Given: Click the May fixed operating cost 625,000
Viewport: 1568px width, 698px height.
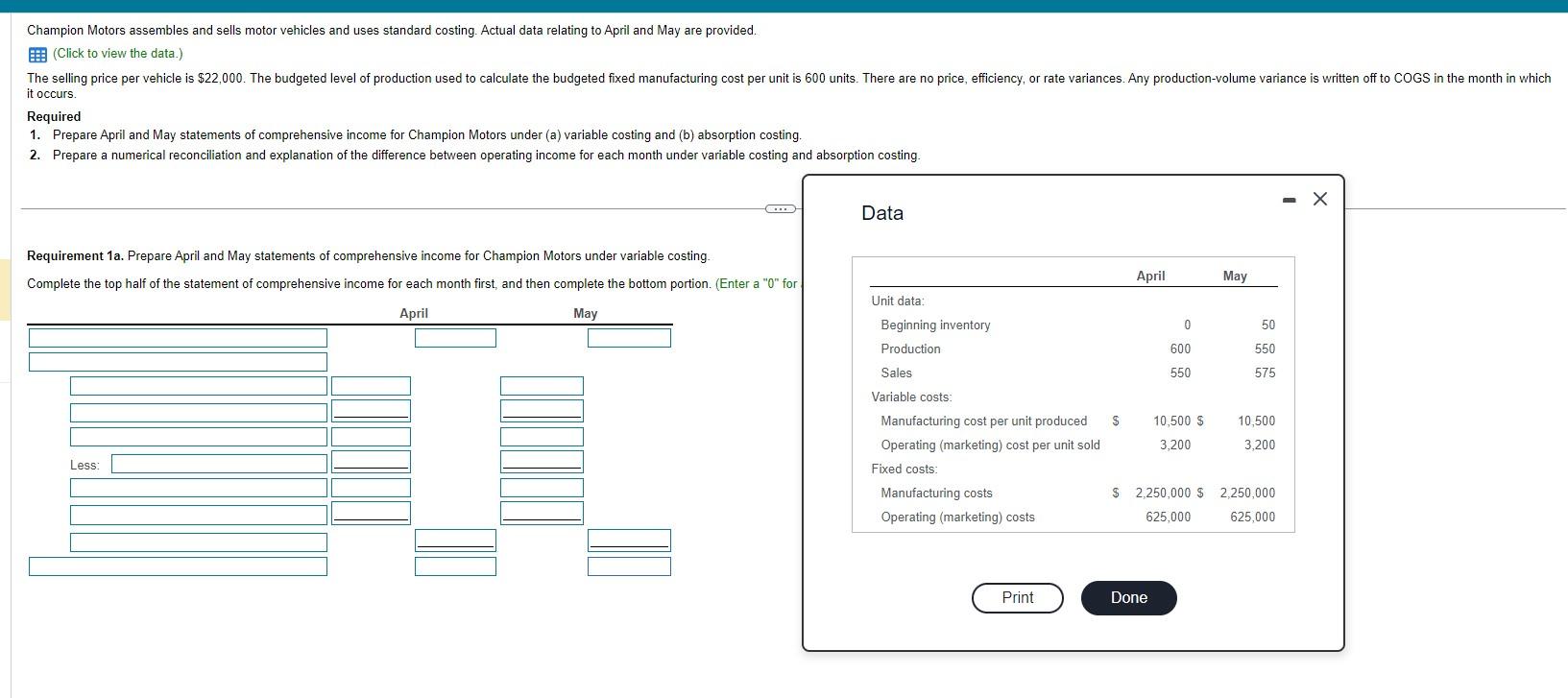Looking at the screenshot, I should point(1253,517).
